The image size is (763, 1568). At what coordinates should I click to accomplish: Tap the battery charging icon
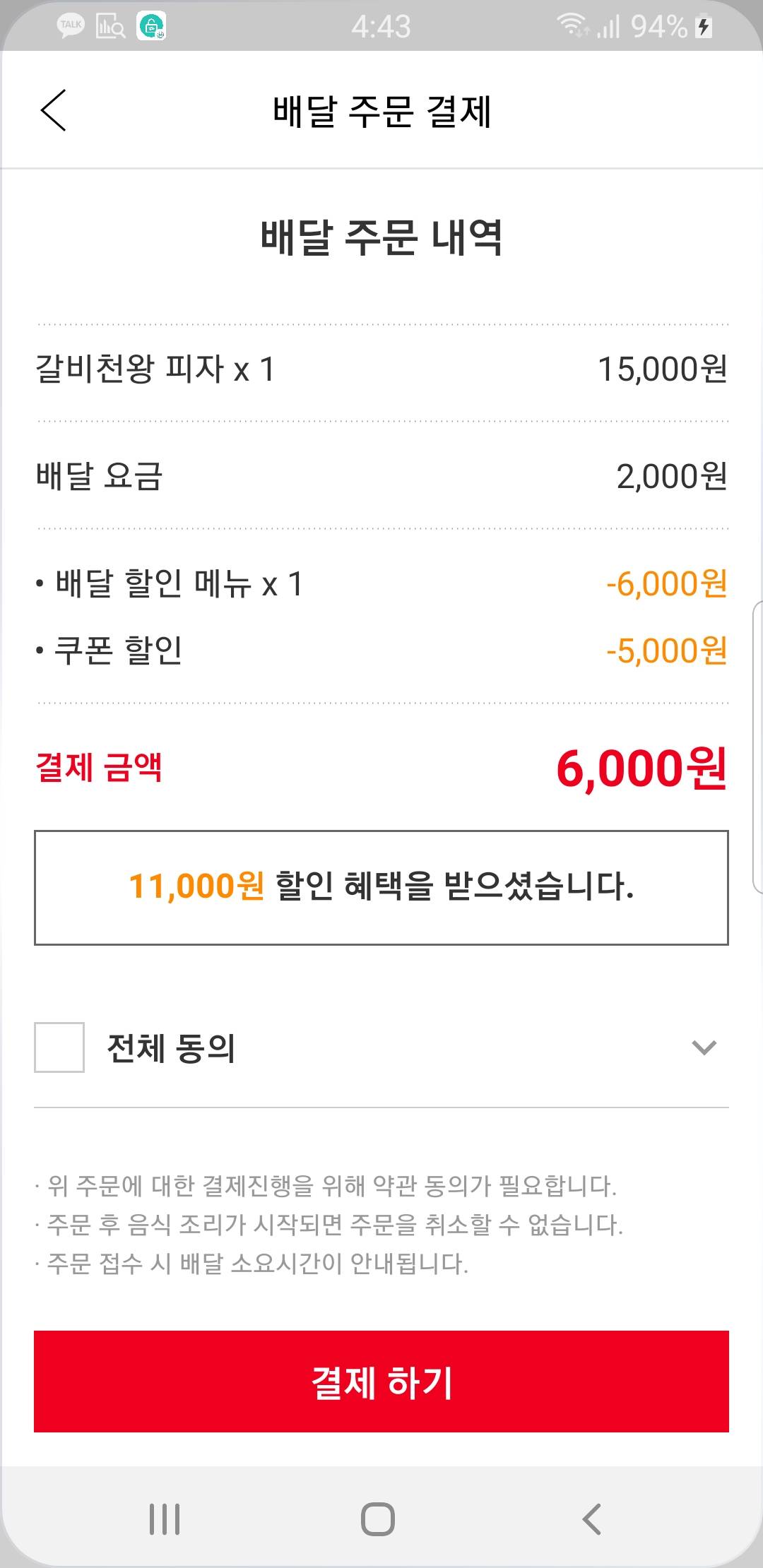704,26
